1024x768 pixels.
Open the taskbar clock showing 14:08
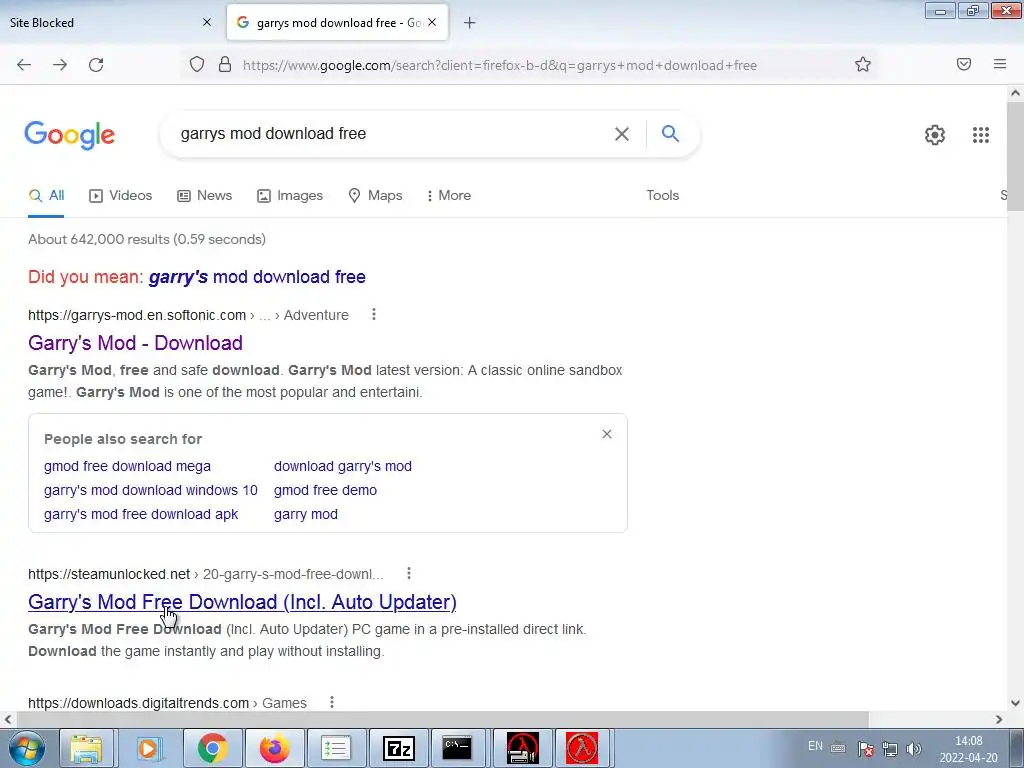(x=968, y=749)
